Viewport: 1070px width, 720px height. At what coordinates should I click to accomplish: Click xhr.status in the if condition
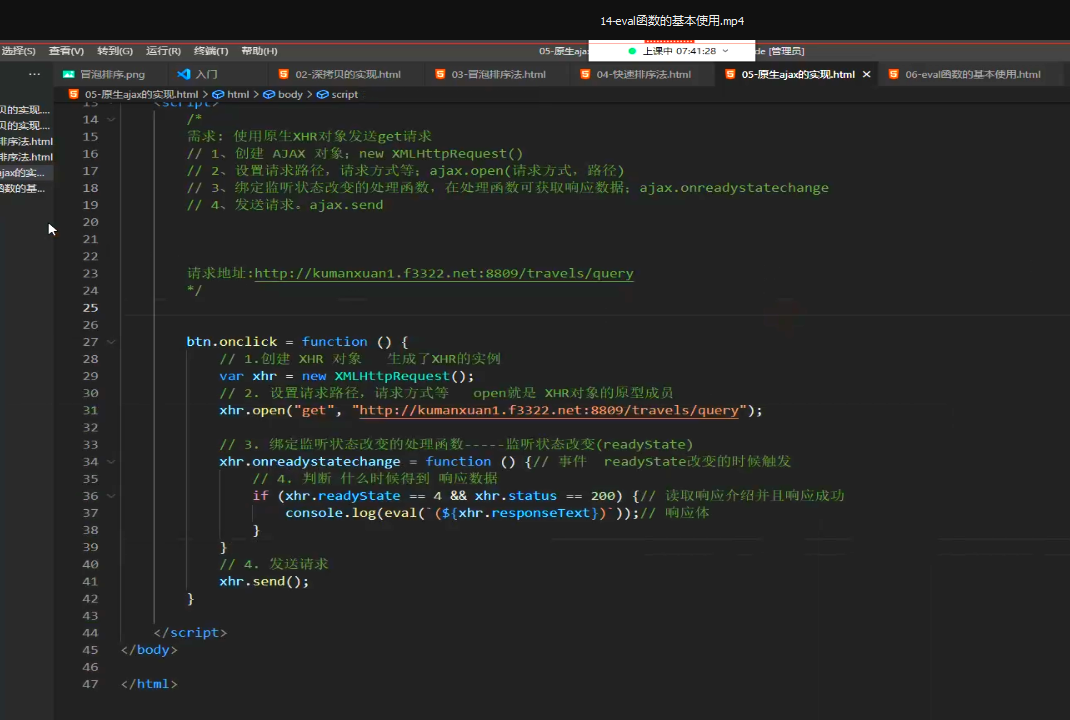coord(516,495)
